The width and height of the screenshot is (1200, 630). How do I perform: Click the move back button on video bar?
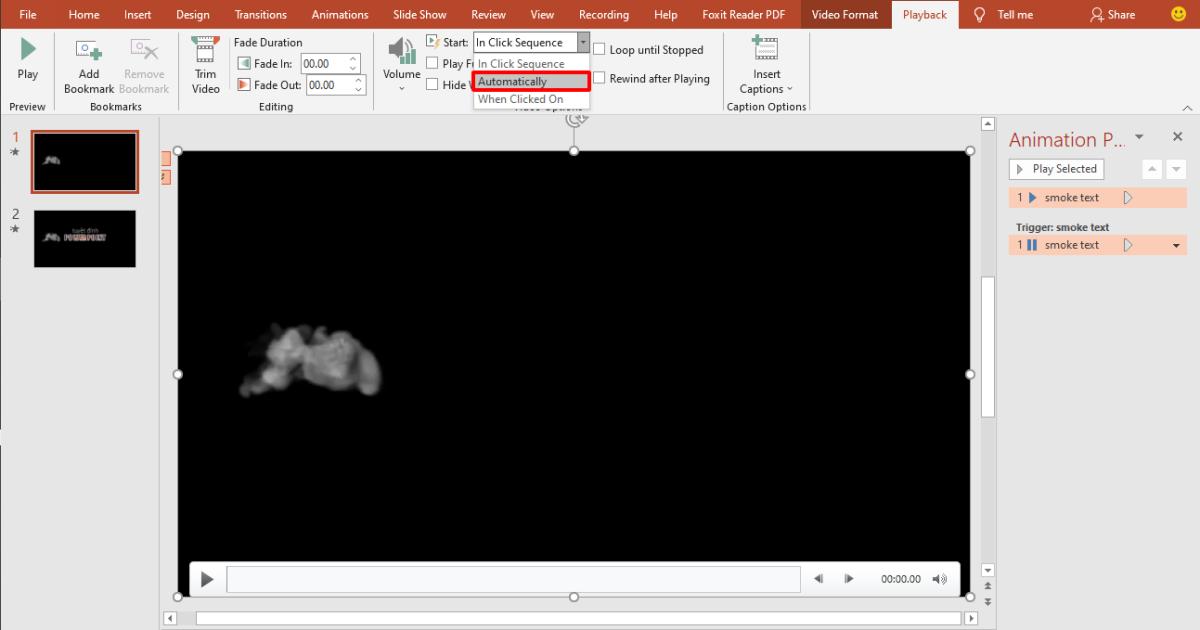click(x=818, y=579)
